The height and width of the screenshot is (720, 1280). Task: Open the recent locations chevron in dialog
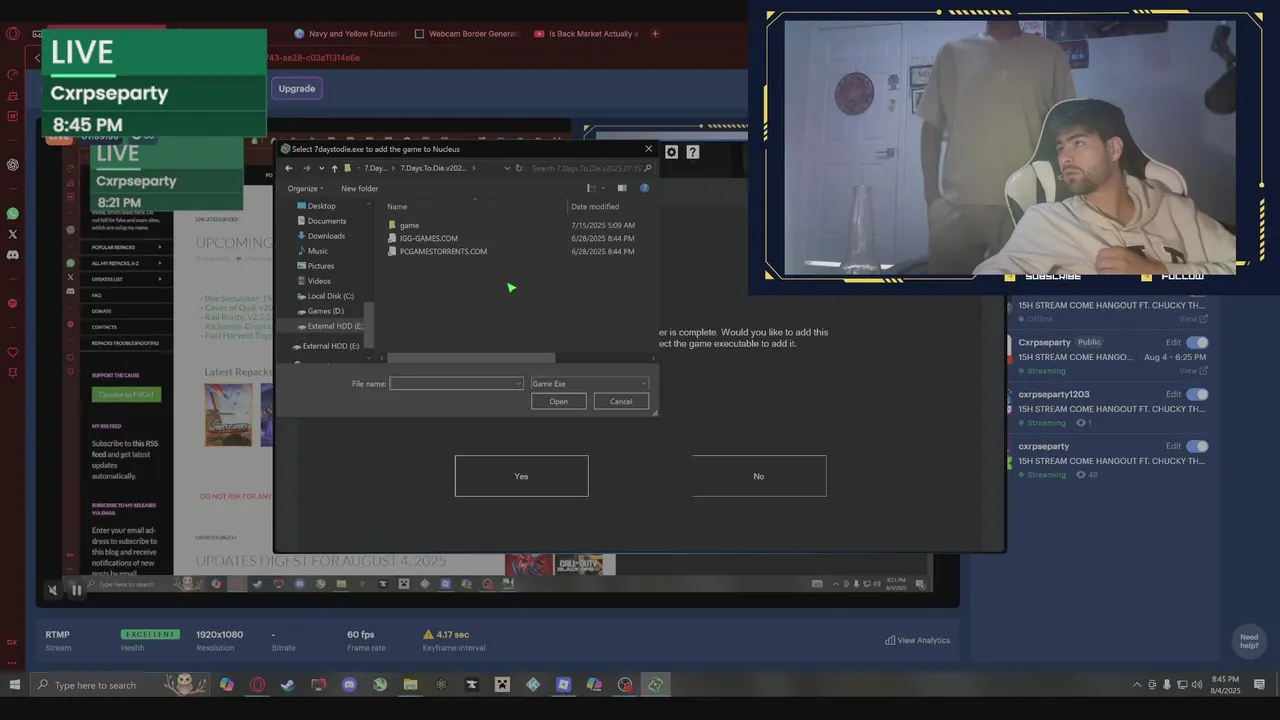click(320, 168)
